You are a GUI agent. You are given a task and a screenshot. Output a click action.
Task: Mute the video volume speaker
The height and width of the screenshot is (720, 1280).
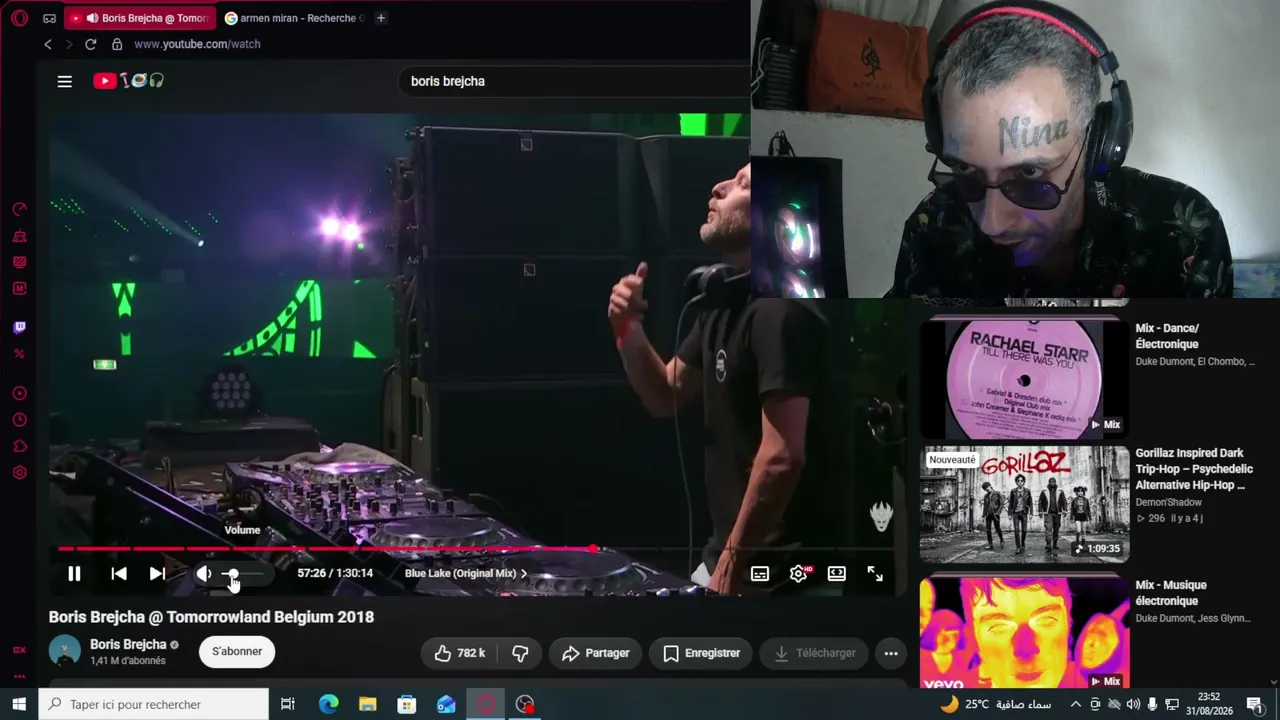[203, 573]
